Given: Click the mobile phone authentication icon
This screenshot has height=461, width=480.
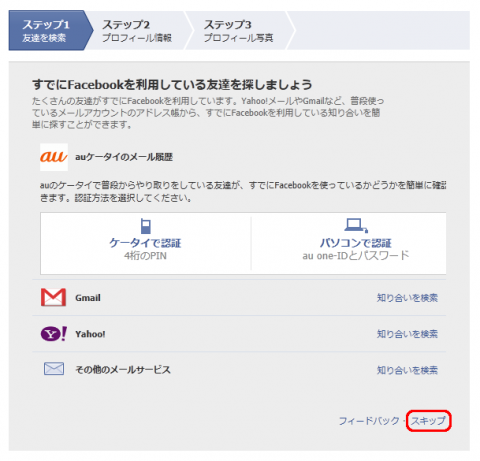Looking at the screenshot, I should pyautogui.click(x=146, y=226).
